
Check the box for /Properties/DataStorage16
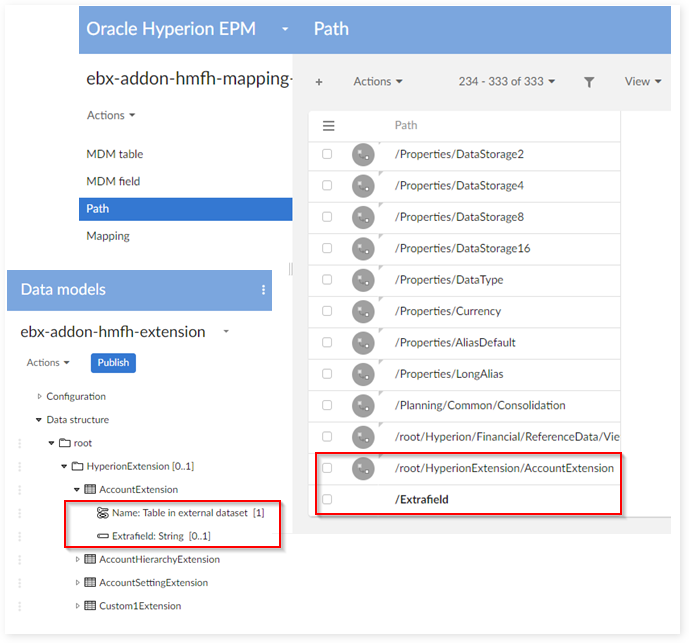tap(327, 248)
